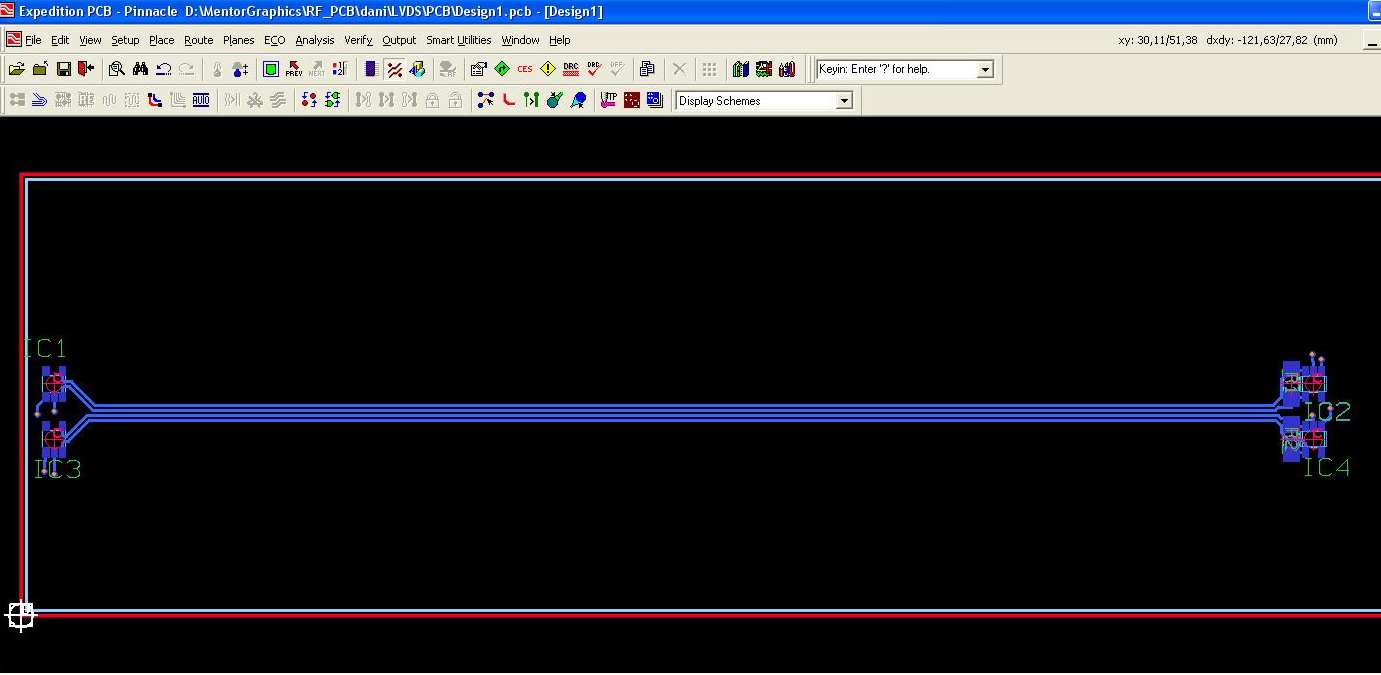Click the red exit door icon

pyautogui.click(x=86, y=69)
